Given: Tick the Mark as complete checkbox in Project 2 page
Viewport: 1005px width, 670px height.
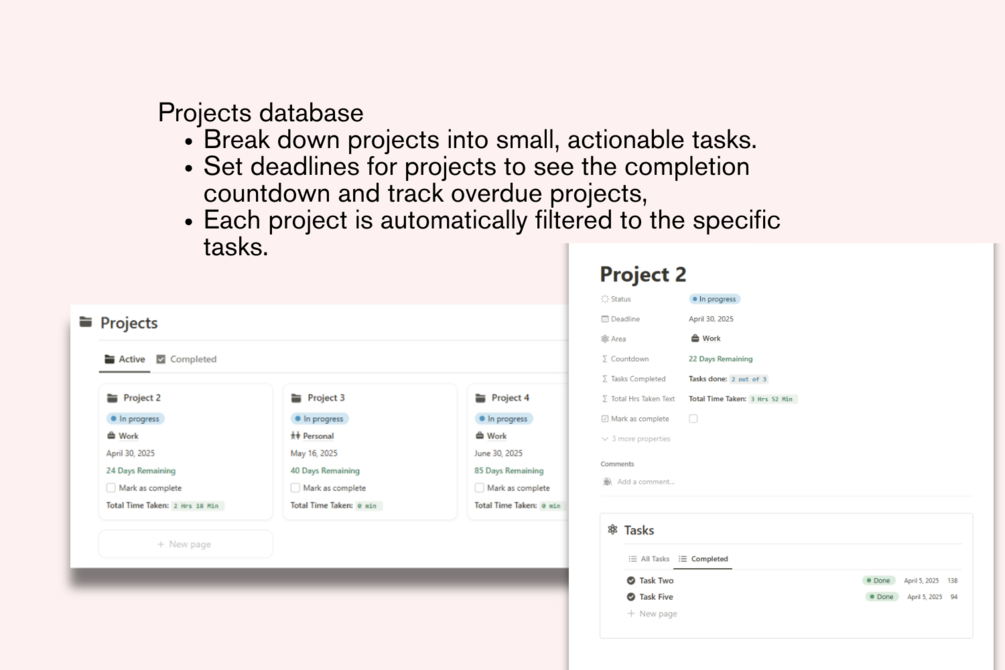Looking at the screenshot, I should 693,419.
